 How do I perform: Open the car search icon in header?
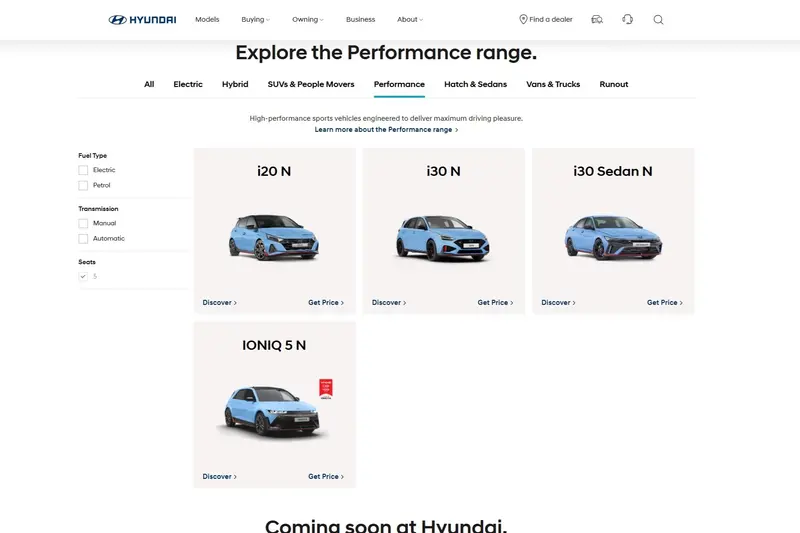coord(597,19)
